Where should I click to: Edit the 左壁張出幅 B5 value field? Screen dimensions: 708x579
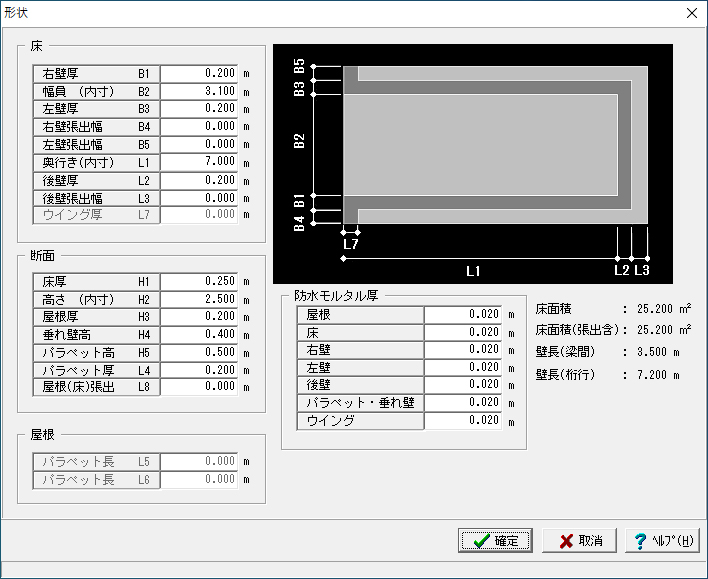199,145
